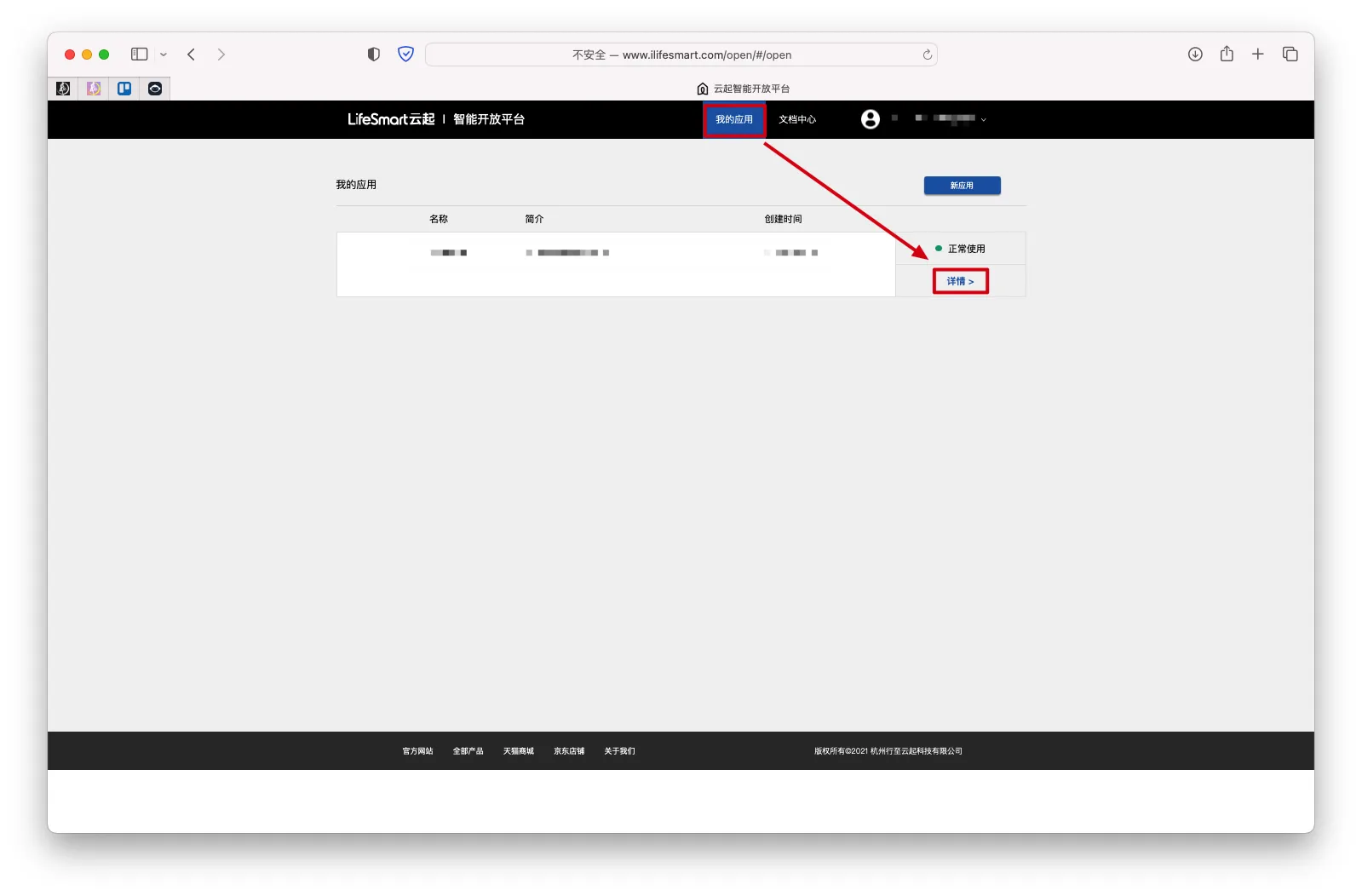Open a new tab with the plus icon
The width and height of the screenshot is (1362, 896).
coord(1257,55)
